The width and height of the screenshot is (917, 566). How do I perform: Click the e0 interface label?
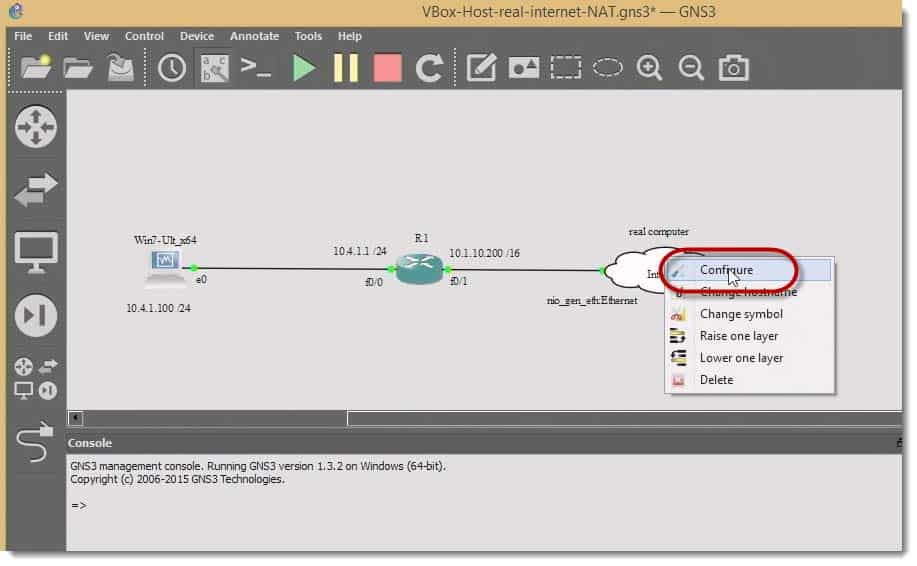201,279
